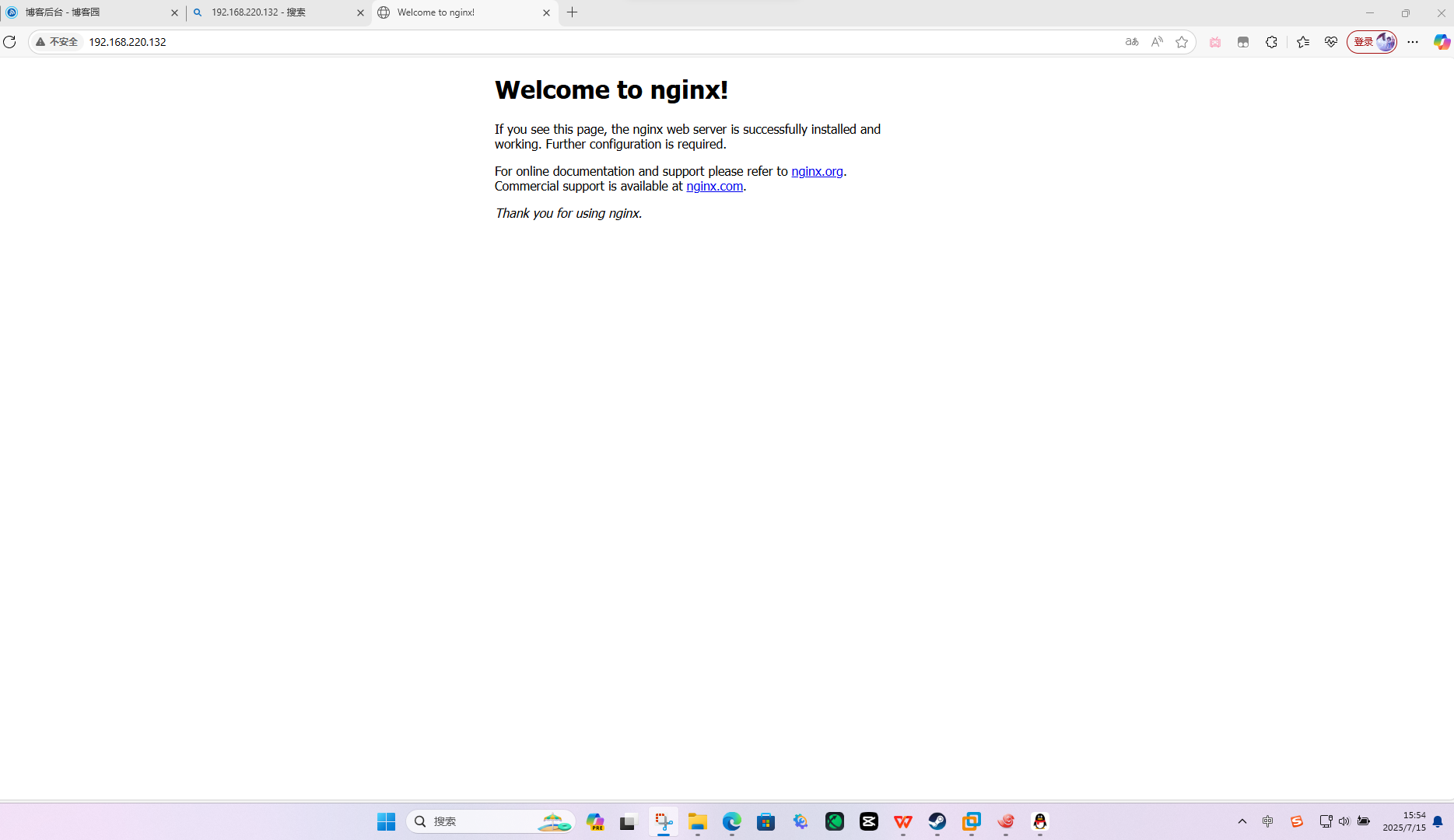Select the Welcome to nginx! tab
This screenshot has height=840, width=1454.
coord(465,12)
